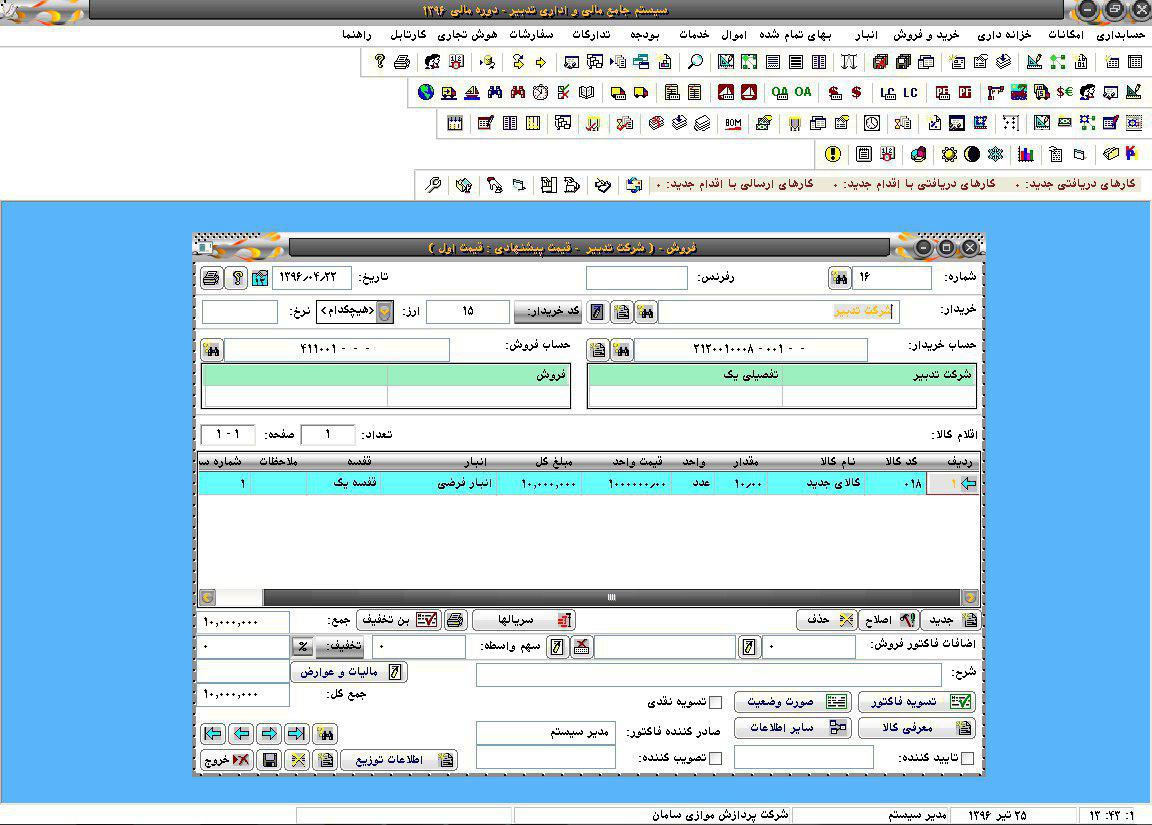Click the yellow exclamation warning icon
The width and height of the screenshot is (1152, 825).
832,154
